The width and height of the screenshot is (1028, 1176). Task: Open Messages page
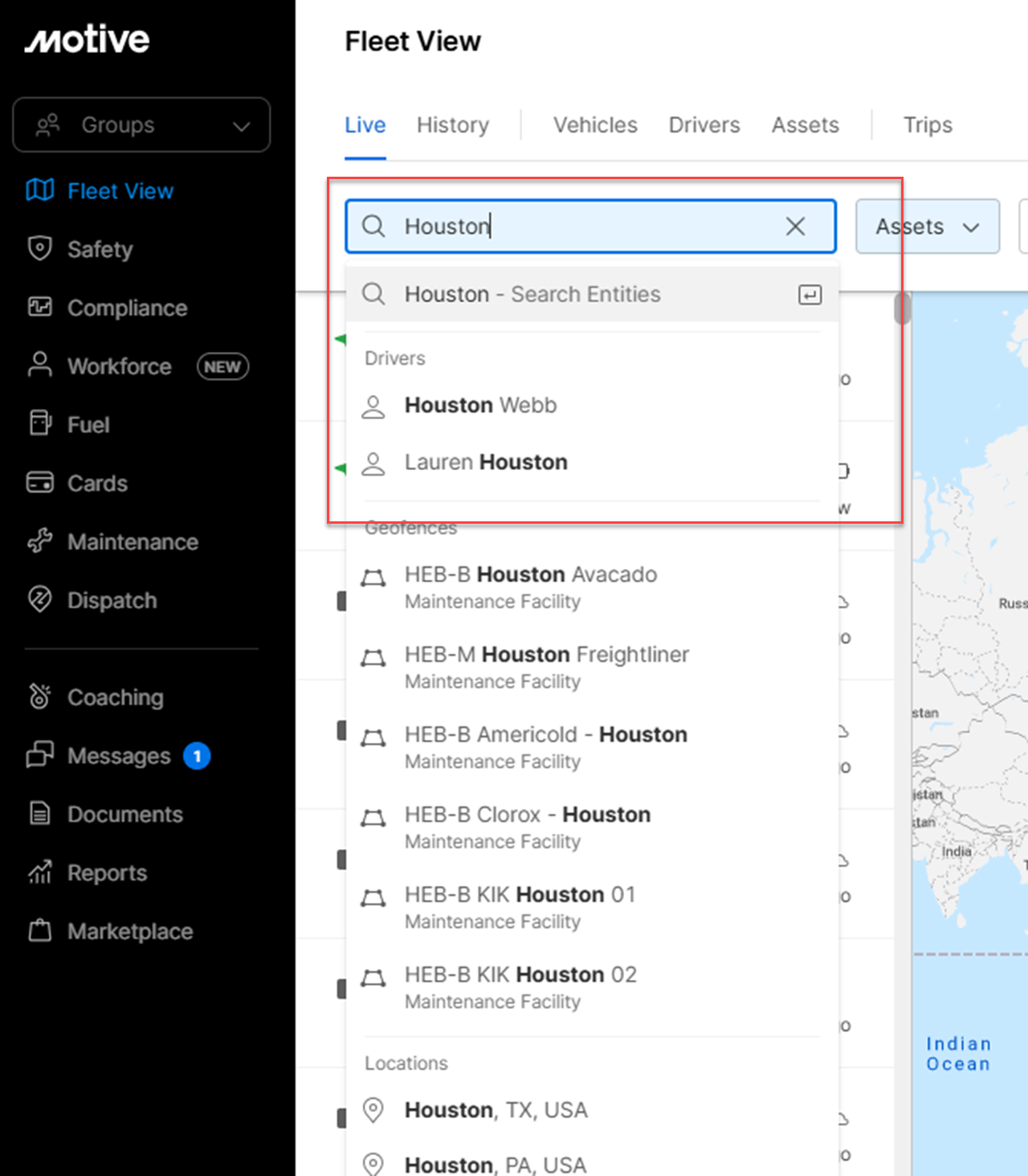[x=119, y=756]
